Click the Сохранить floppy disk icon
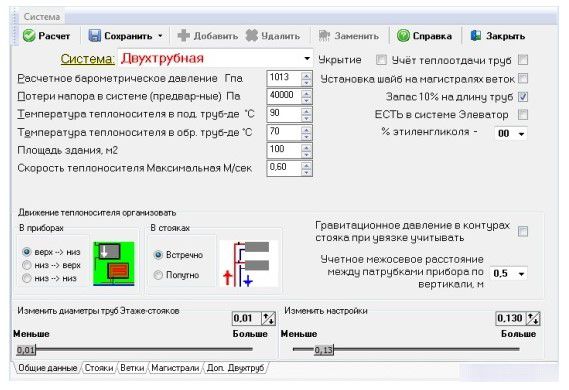The height and width of the screenshot is (390, 569). click(94, 36)
